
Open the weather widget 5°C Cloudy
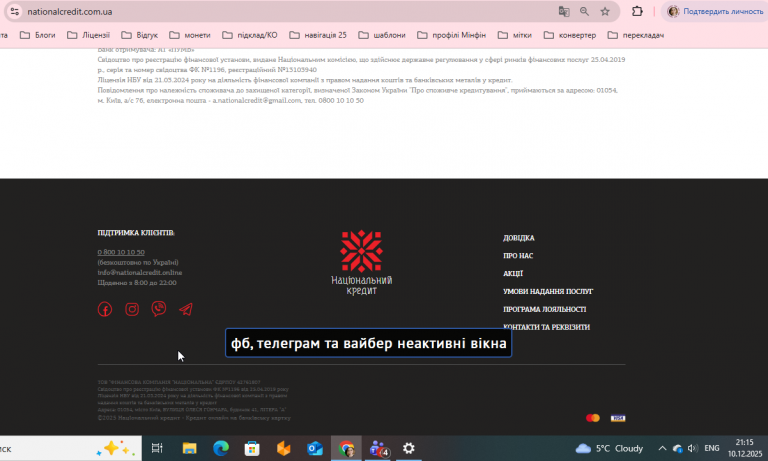pos(609,448)
